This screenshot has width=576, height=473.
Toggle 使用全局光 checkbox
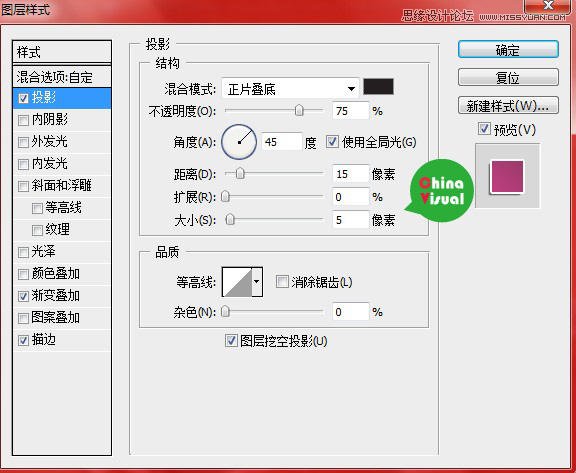coord(332,142)
